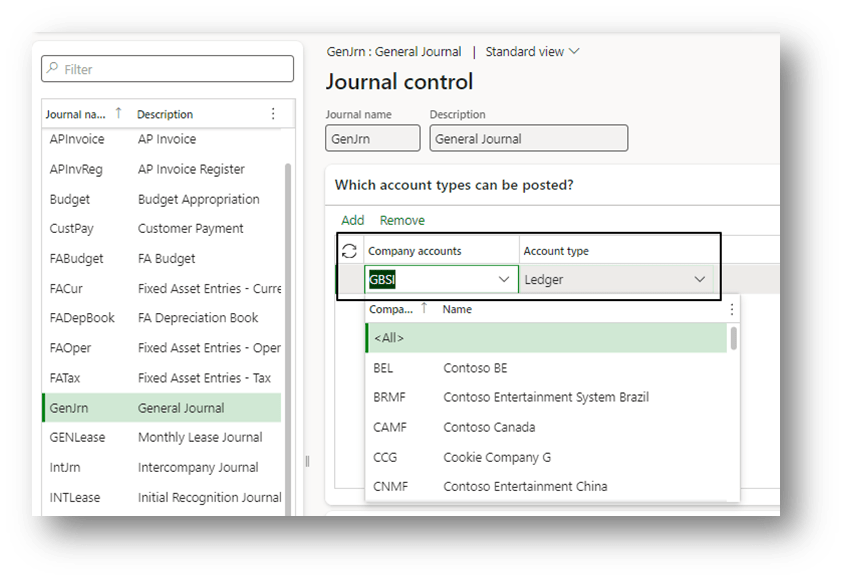The height and width of the screenshot is (581, 845).
Task: Click the Journal name GenJrn field
Action: pos(373,139)
